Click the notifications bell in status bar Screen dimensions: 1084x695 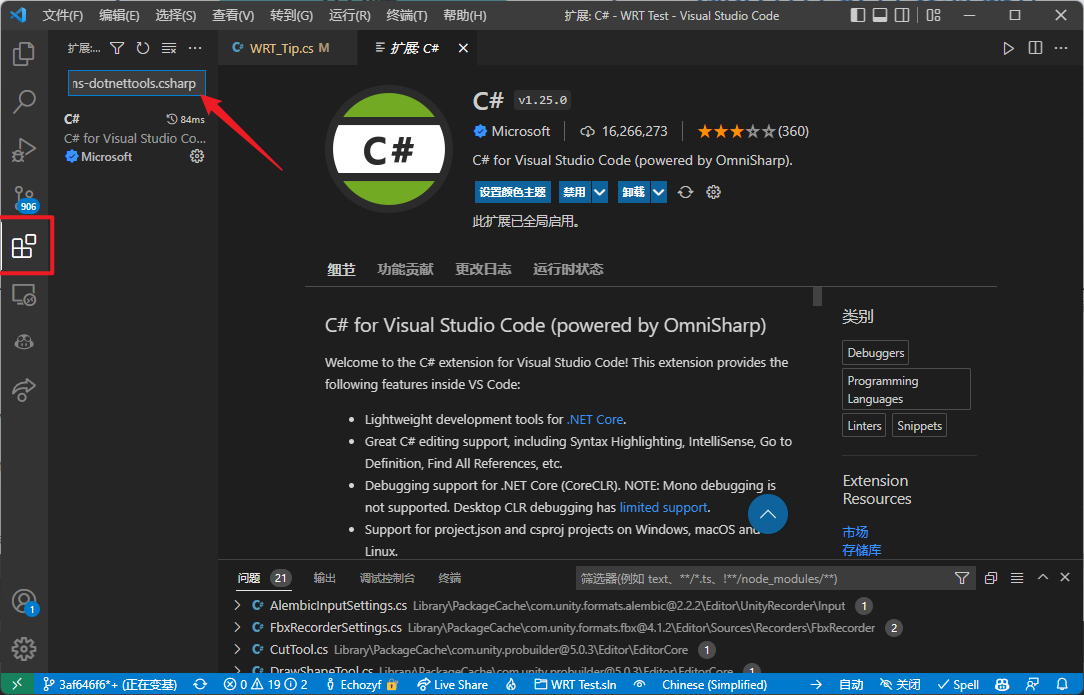(x=1063, y=685)
